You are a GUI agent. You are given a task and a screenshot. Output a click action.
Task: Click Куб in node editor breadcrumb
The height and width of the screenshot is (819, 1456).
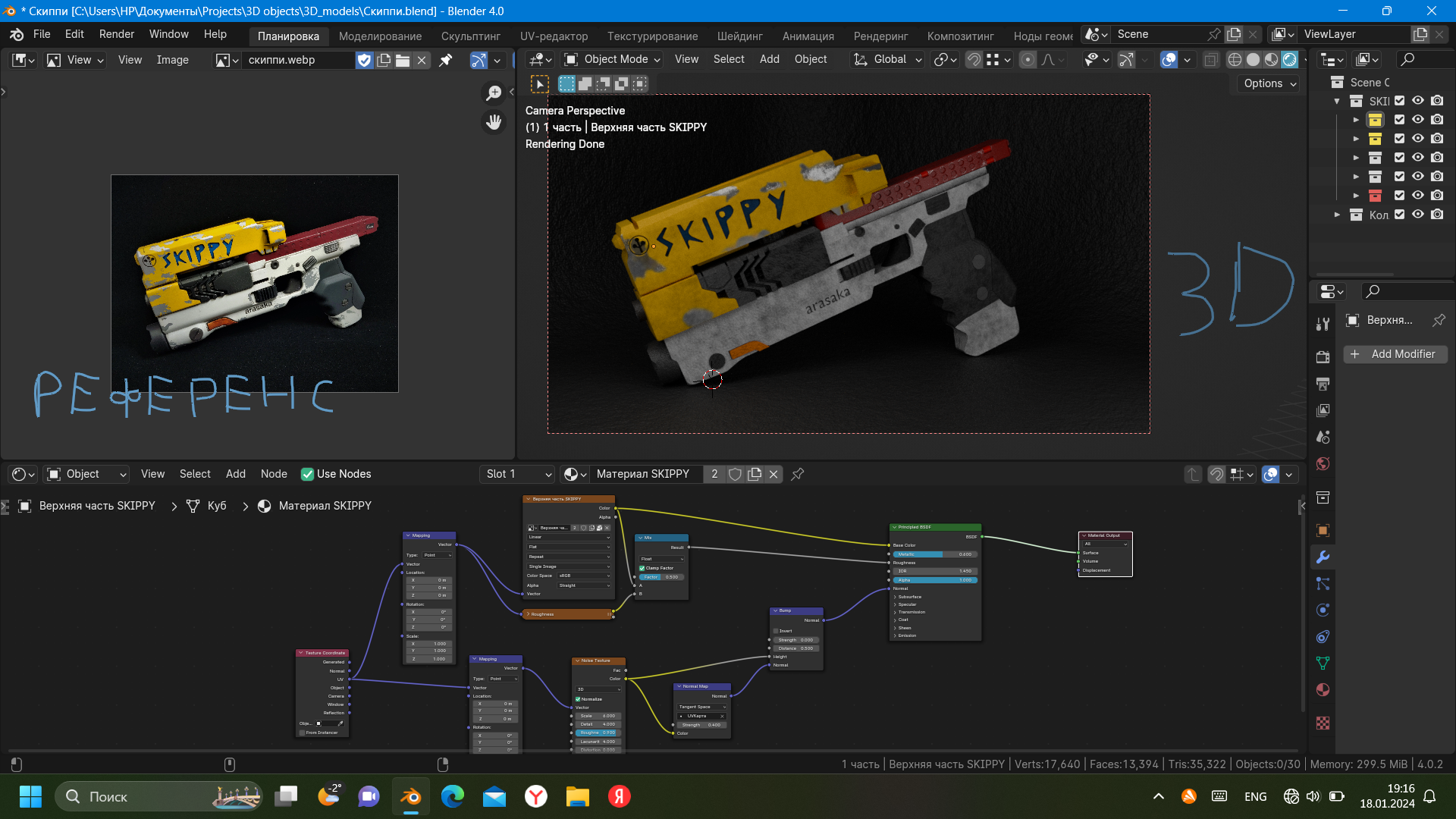coord(217,506)
